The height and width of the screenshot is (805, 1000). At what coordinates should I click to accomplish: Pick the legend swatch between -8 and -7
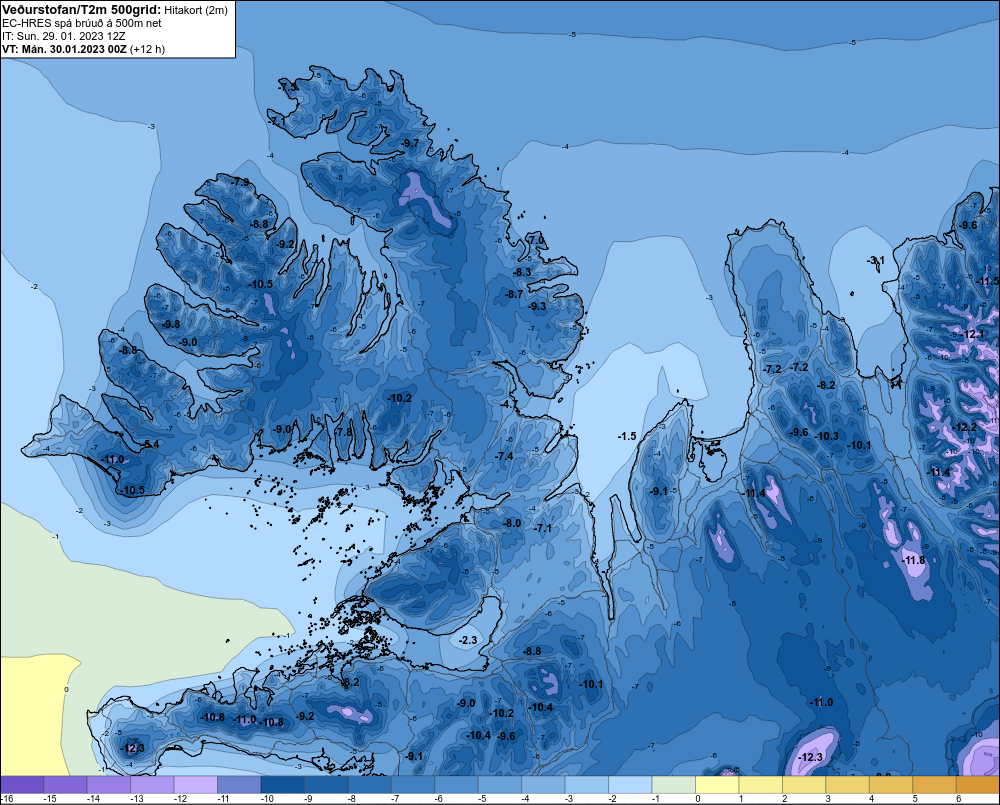tap(369, 785)
